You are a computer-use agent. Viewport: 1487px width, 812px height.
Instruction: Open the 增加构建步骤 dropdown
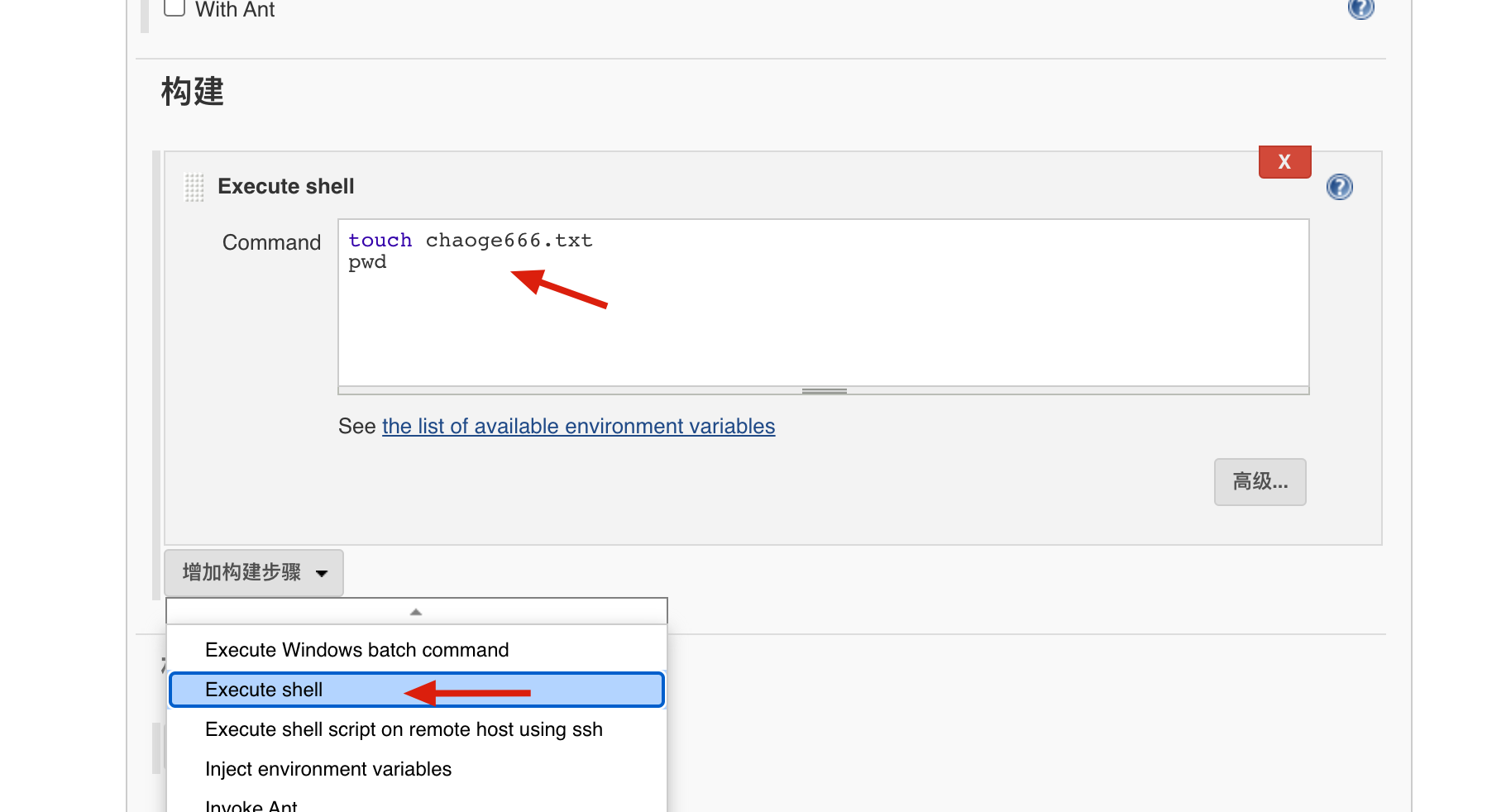pyautogui.click(x=254, y=572)
